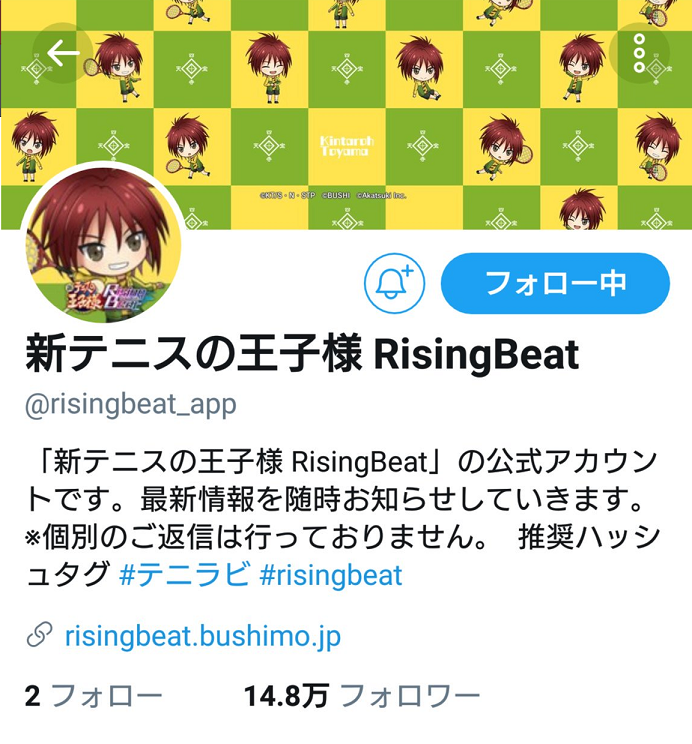Click the 新テニスの王子様 RisingBeat display name

click(x=302, y=353)
